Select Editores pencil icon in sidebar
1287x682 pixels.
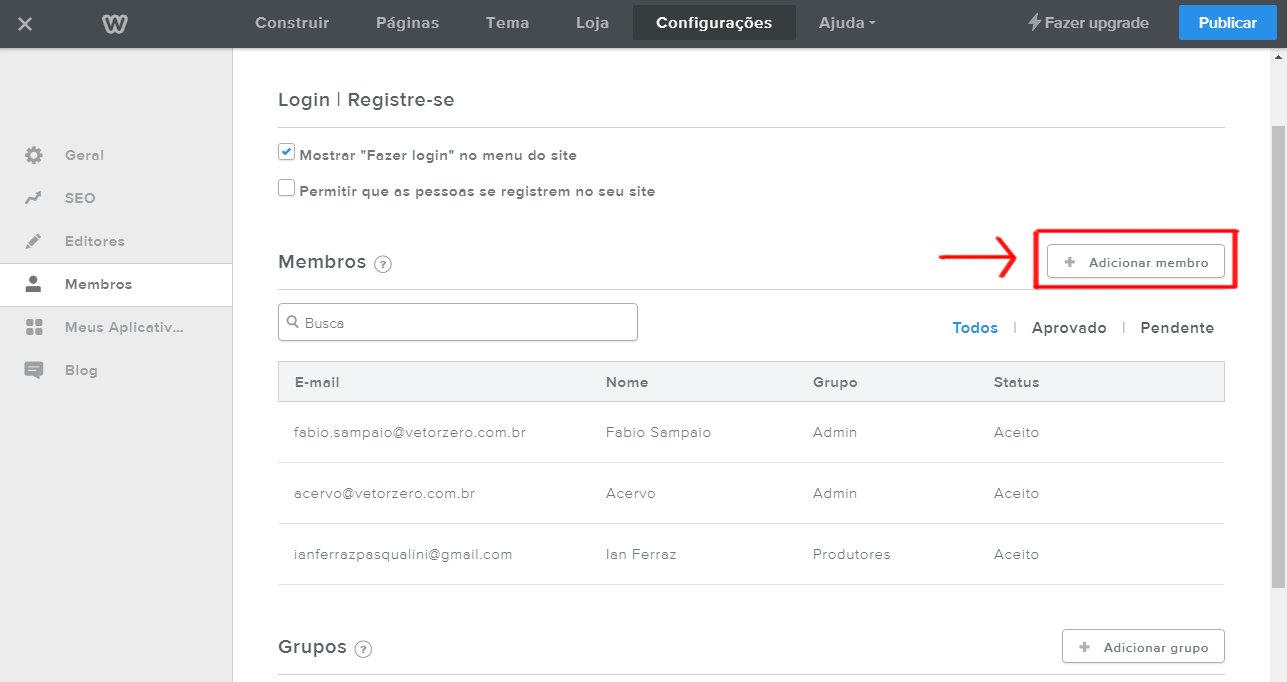pyautogui.click(x=34, y=241)
